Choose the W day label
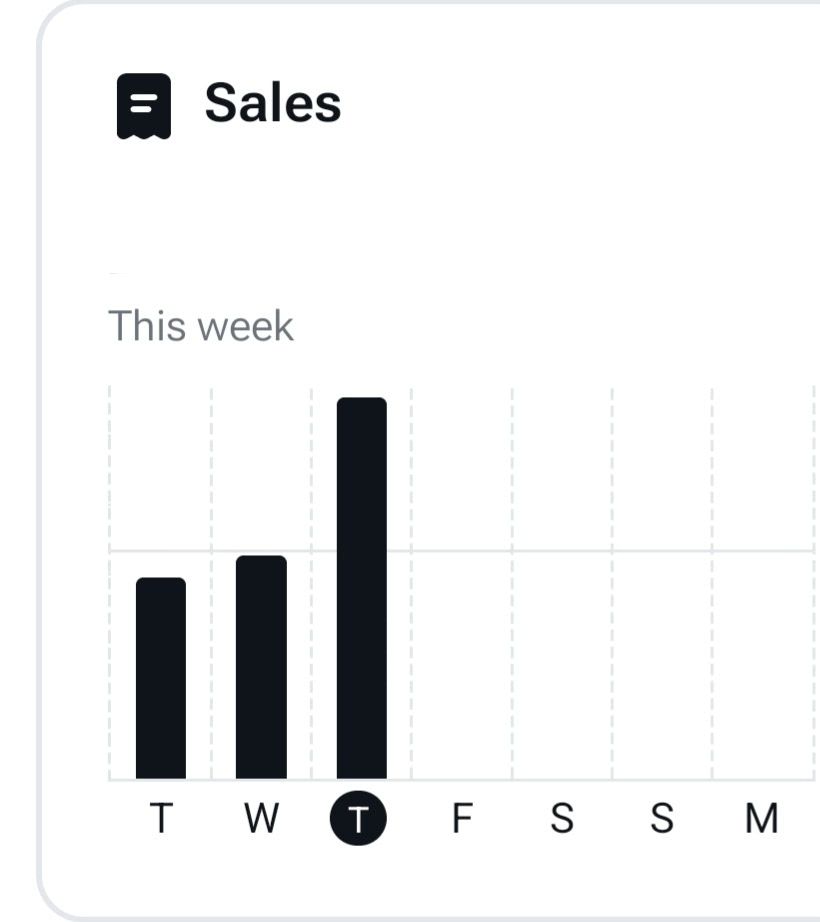The height and width of the screenshot is (922, 820). tap(262, 818)
